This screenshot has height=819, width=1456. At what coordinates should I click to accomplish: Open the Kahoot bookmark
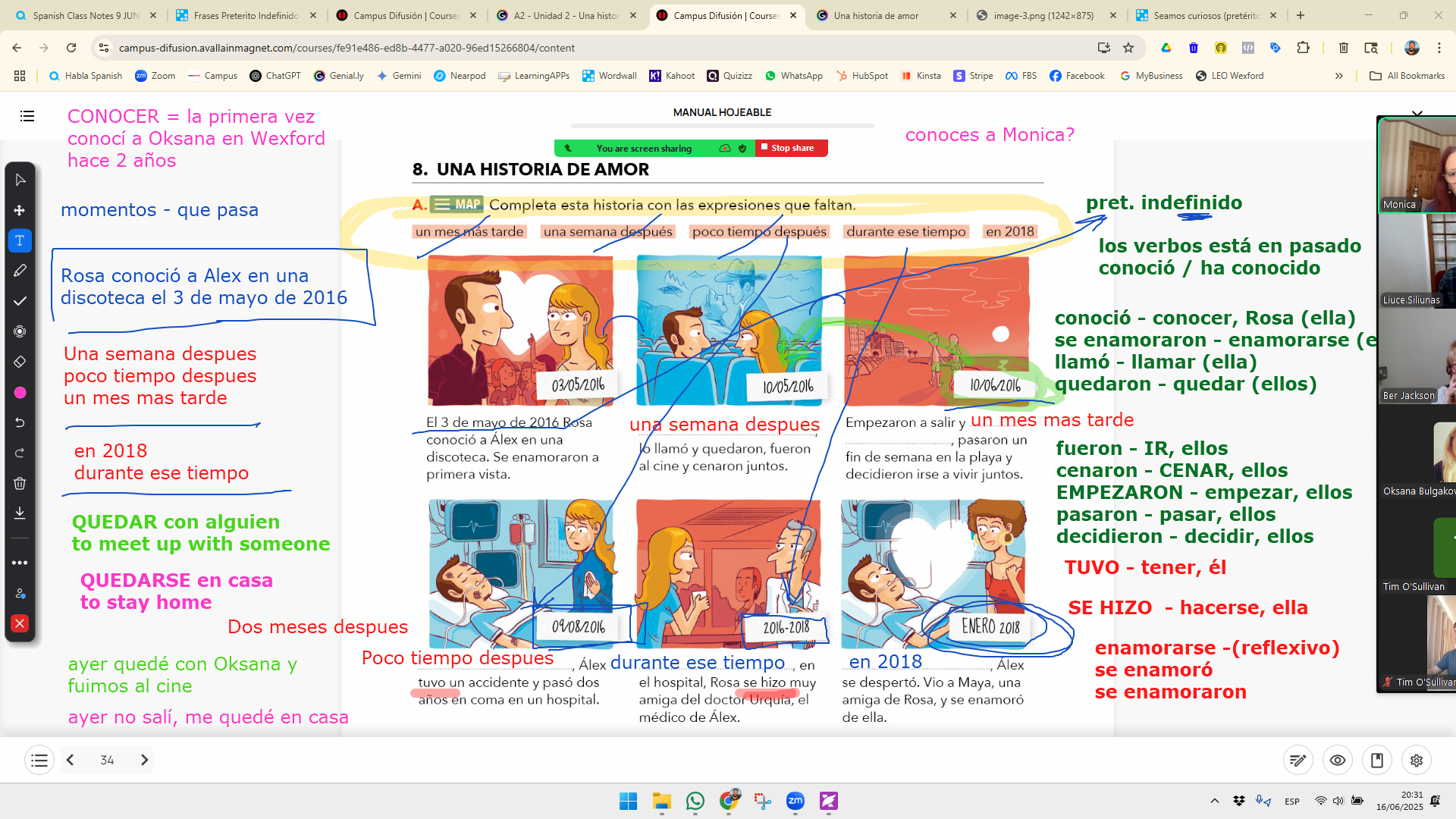[672, 76]
